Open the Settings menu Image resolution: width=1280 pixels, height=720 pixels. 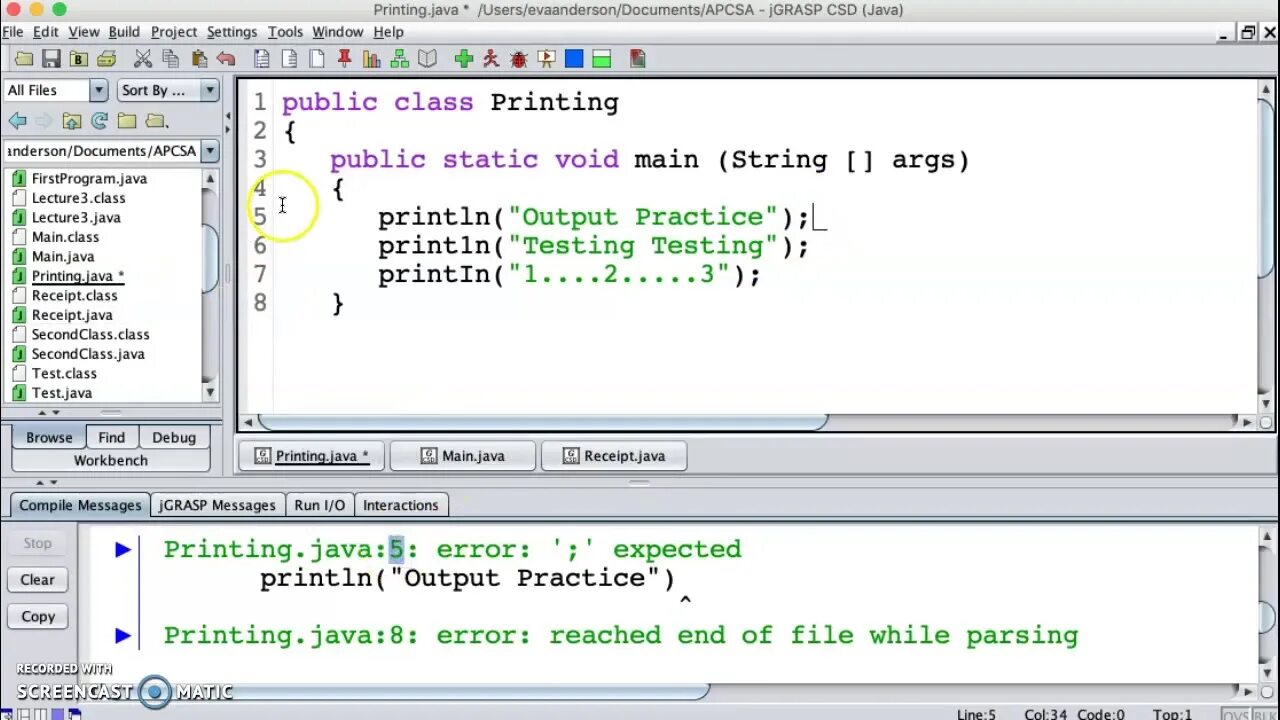(231, 32)
